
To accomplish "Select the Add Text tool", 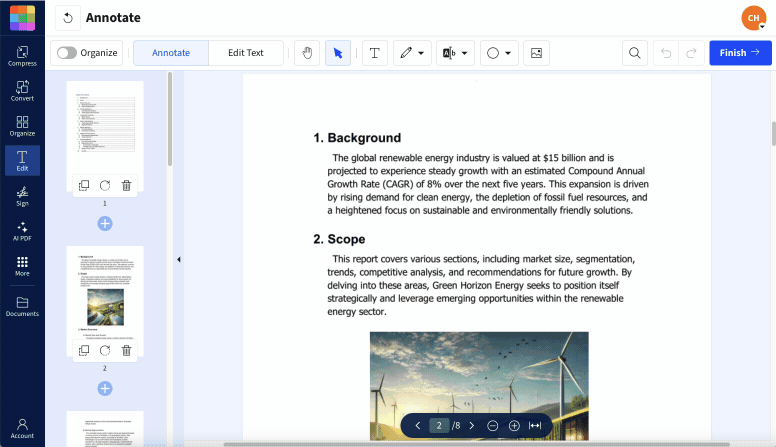I will click(375, 53).
